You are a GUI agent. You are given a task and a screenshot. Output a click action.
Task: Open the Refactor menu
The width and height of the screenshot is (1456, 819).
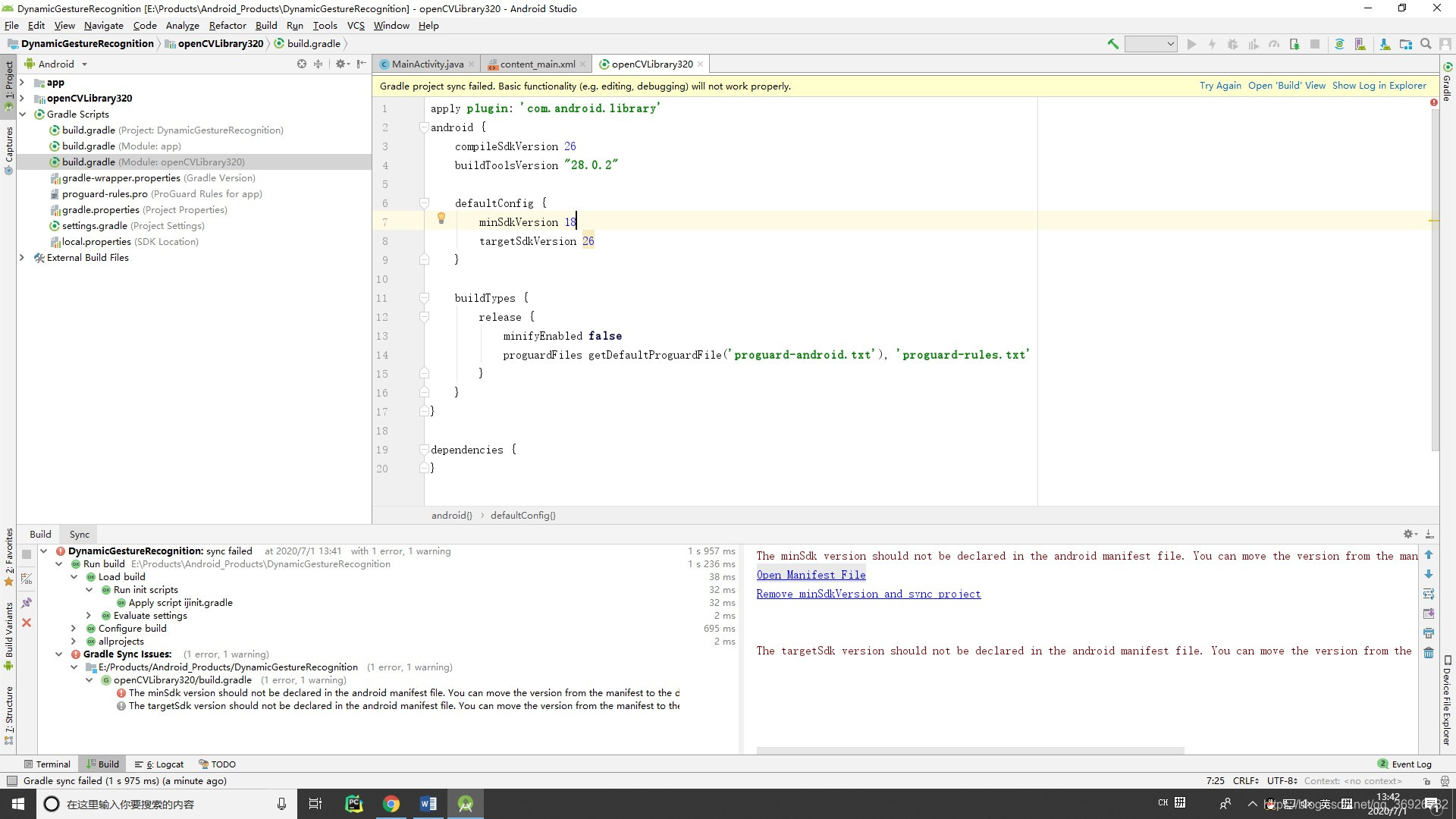(x=227, y=26)
